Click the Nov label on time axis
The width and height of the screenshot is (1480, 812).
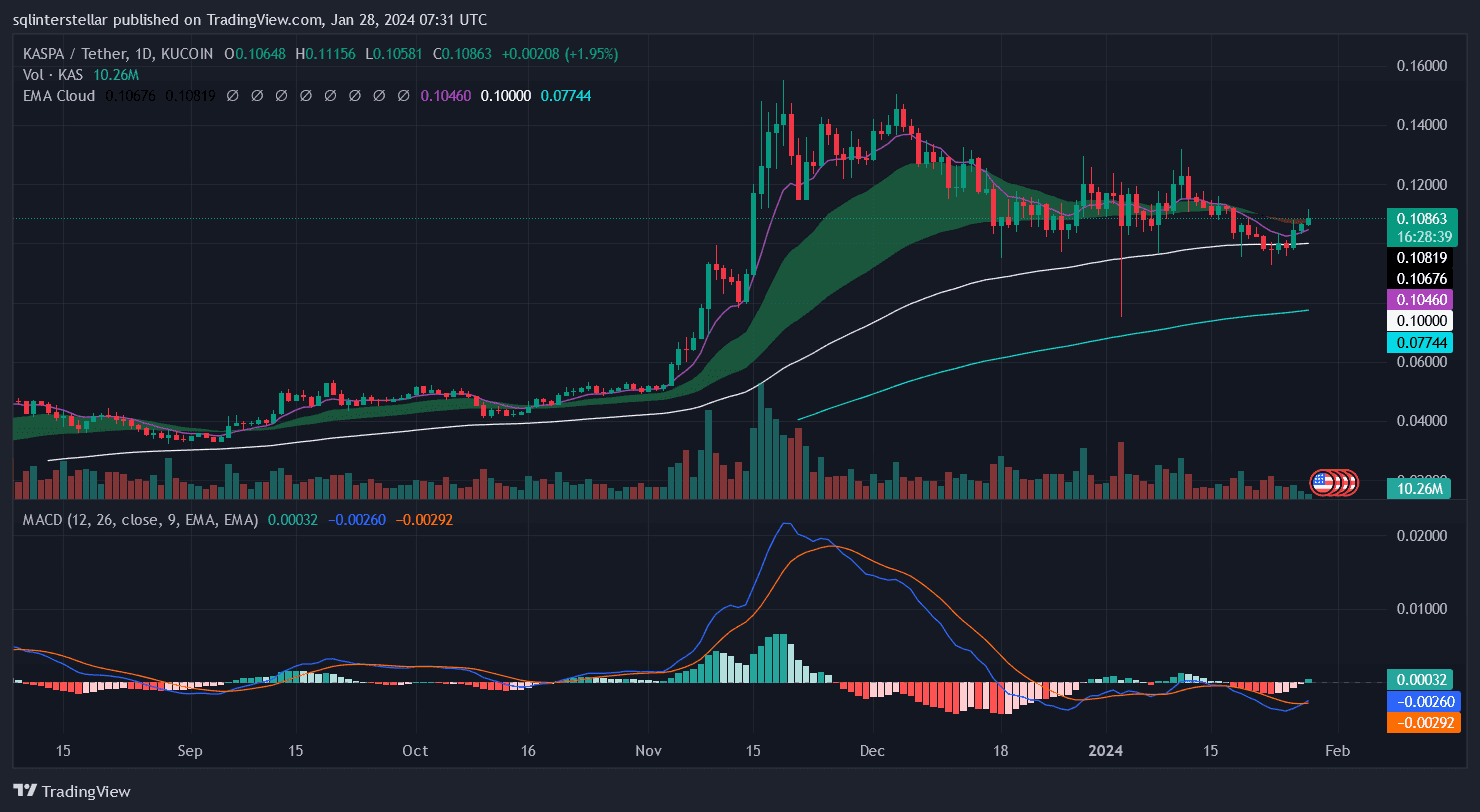tap(649, 751)
